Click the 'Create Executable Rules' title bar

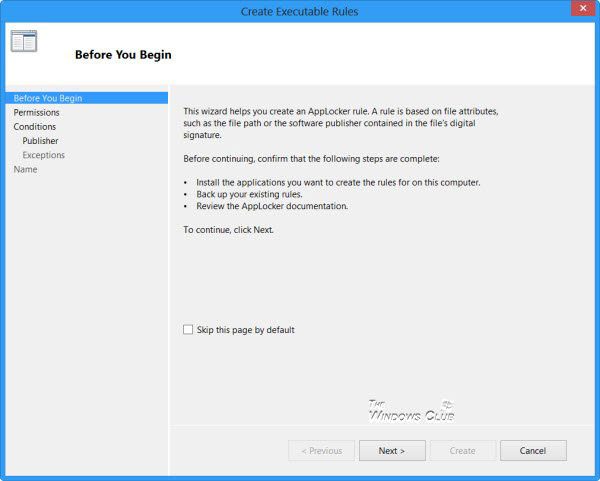pyautogui.click(x=299, y=11)
